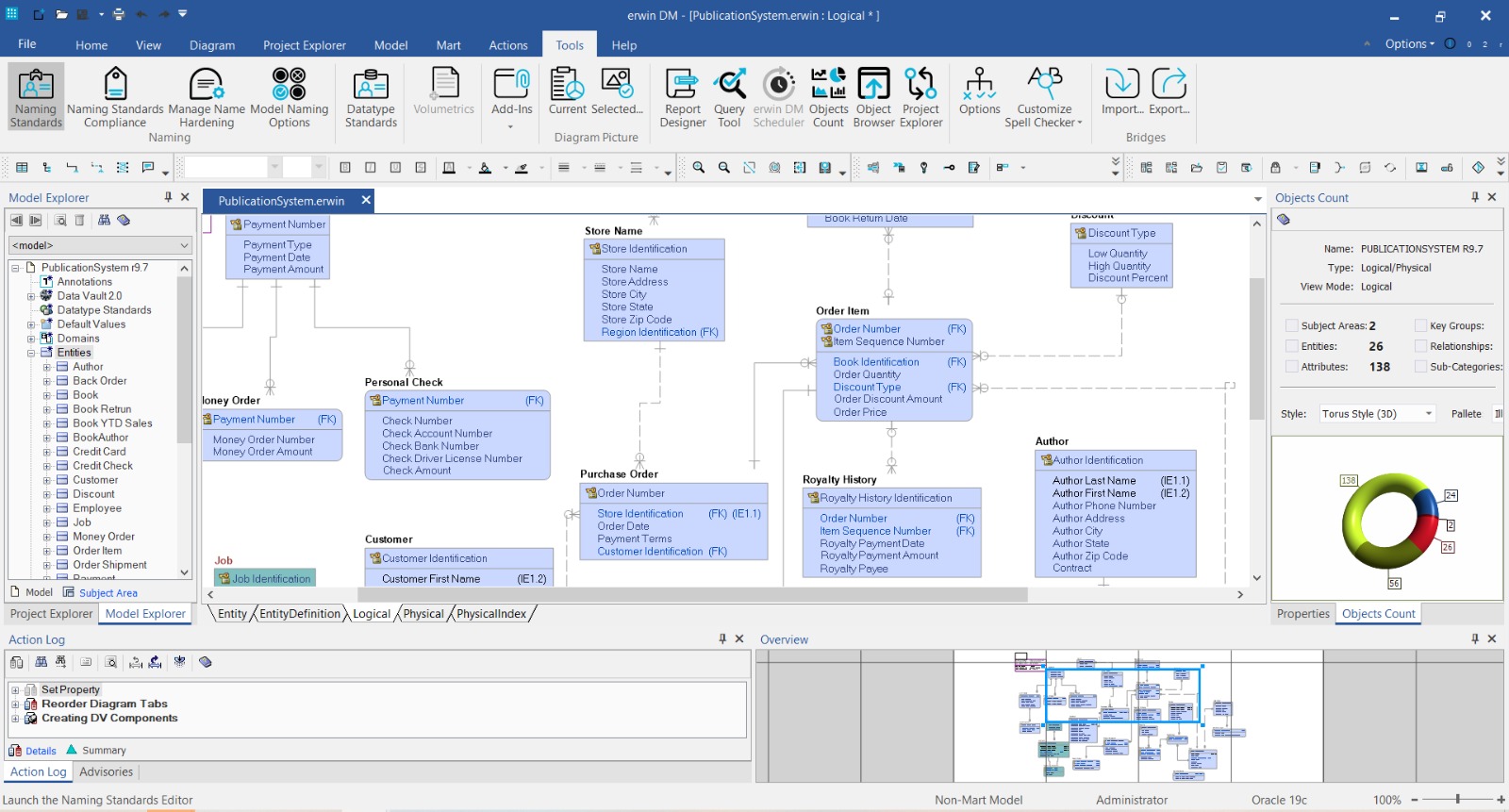The width and height of the screenshot is (1509, 812).
Task: Check the Subject Areas checkbox
Action: [1292, 325]
